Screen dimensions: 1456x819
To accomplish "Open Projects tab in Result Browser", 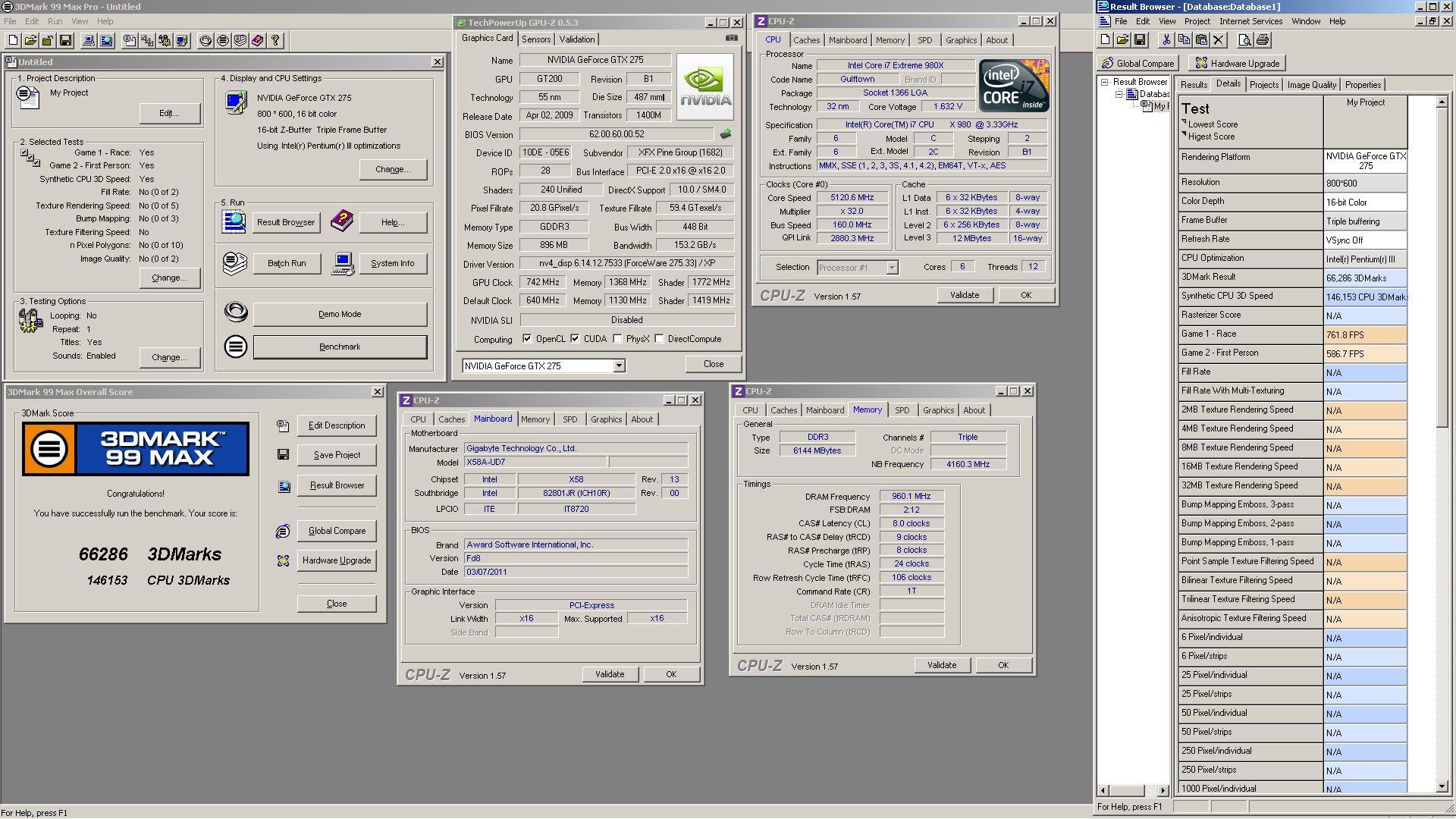I will [1264, 85].
